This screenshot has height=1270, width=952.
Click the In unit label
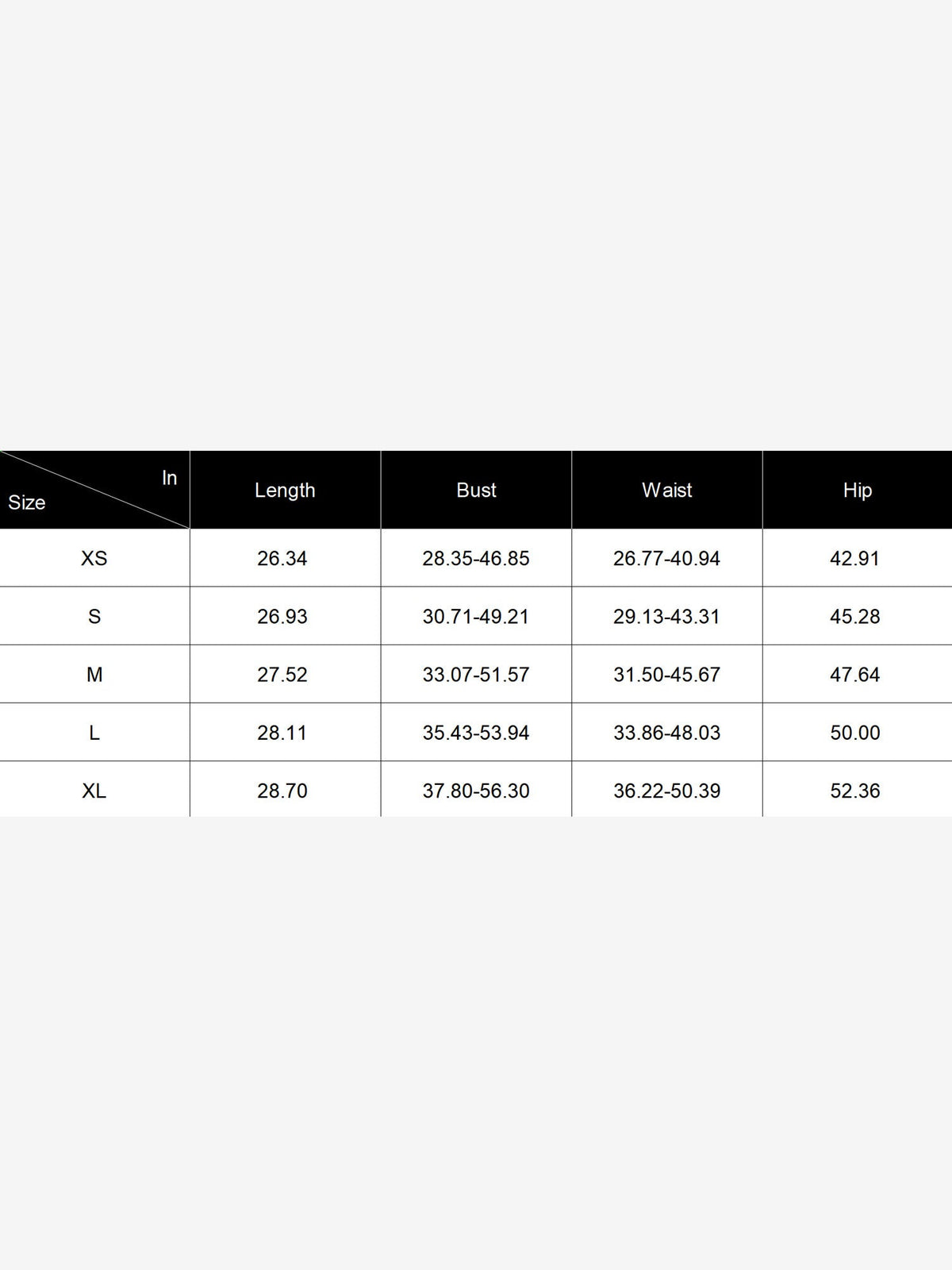[169, 478]
